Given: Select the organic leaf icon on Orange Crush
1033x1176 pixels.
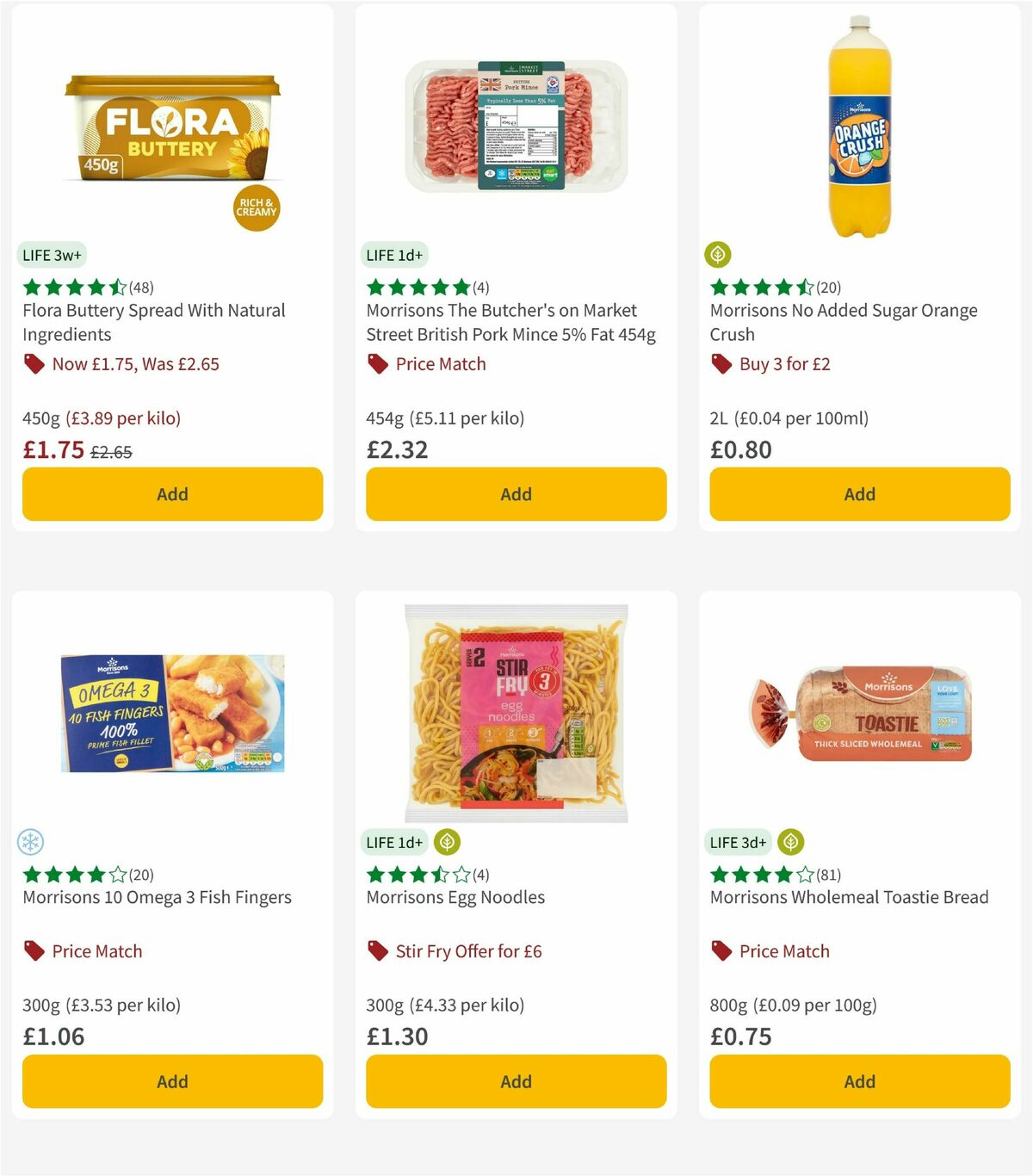Looking at the screenshot, I should (717, 255).
